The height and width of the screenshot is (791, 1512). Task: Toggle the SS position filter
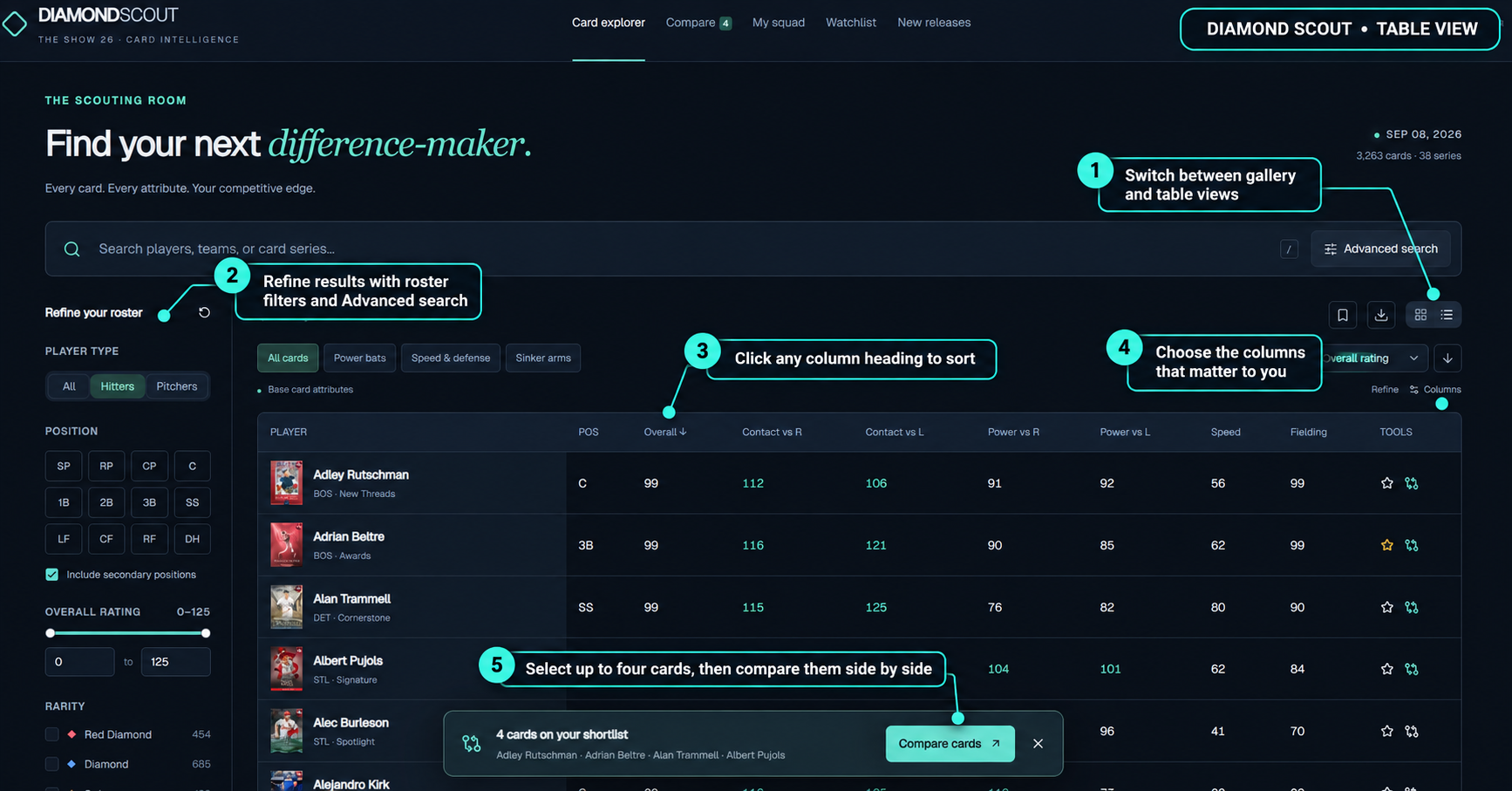[193, 502]
